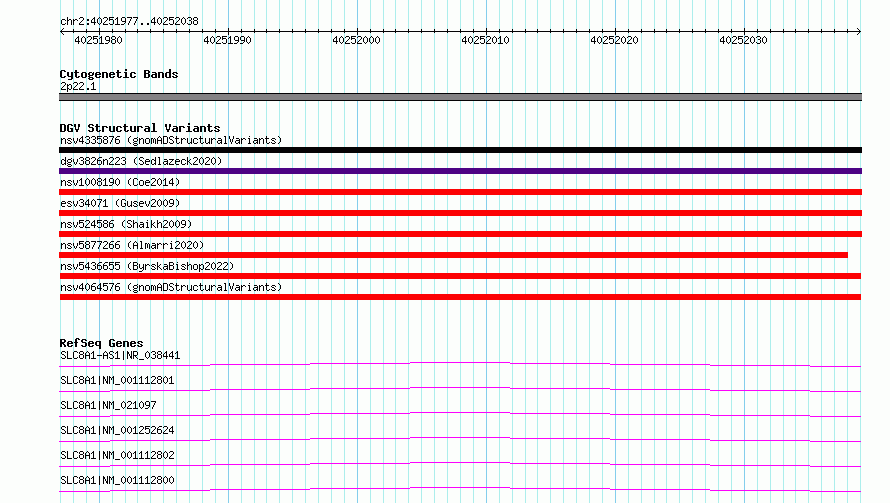Click the nsv4335876 gnomADStructuralVariants label
The width and height of the screenshot is (890, 503).
[171, 140]
